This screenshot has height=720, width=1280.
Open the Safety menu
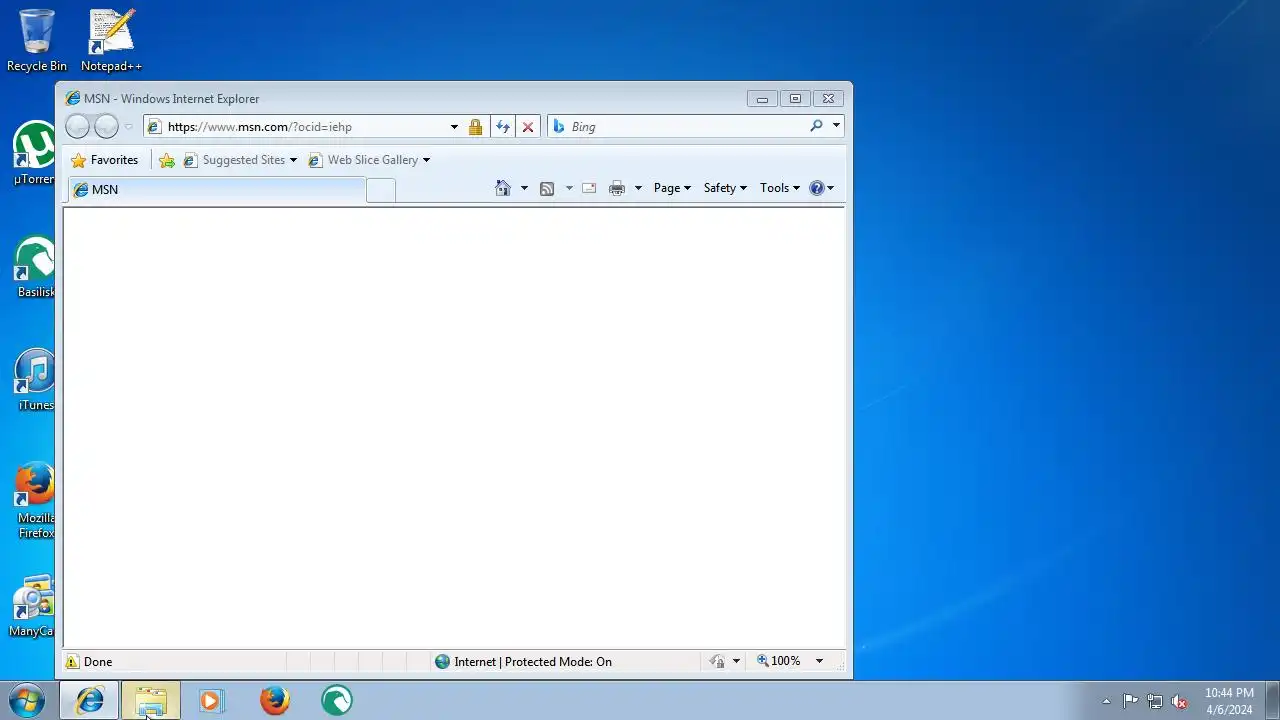[x=725, y=188]
